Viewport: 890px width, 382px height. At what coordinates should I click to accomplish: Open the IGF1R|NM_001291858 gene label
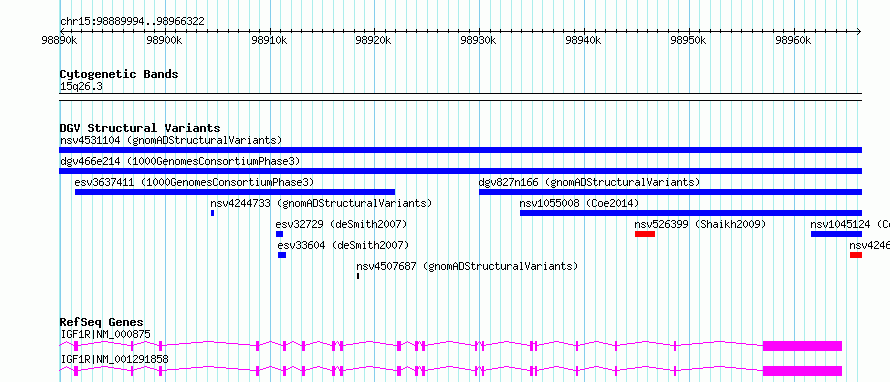[x=114, y=359]
